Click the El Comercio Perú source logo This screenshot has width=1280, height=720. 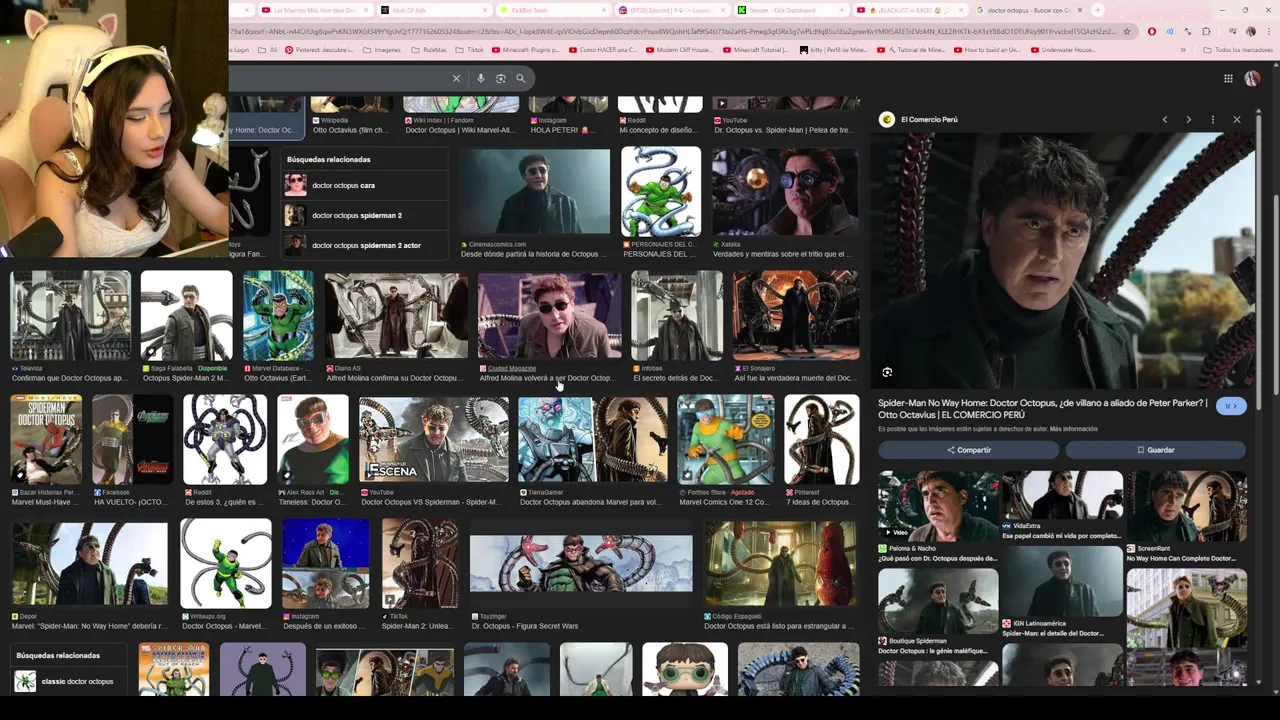[887, 119]
